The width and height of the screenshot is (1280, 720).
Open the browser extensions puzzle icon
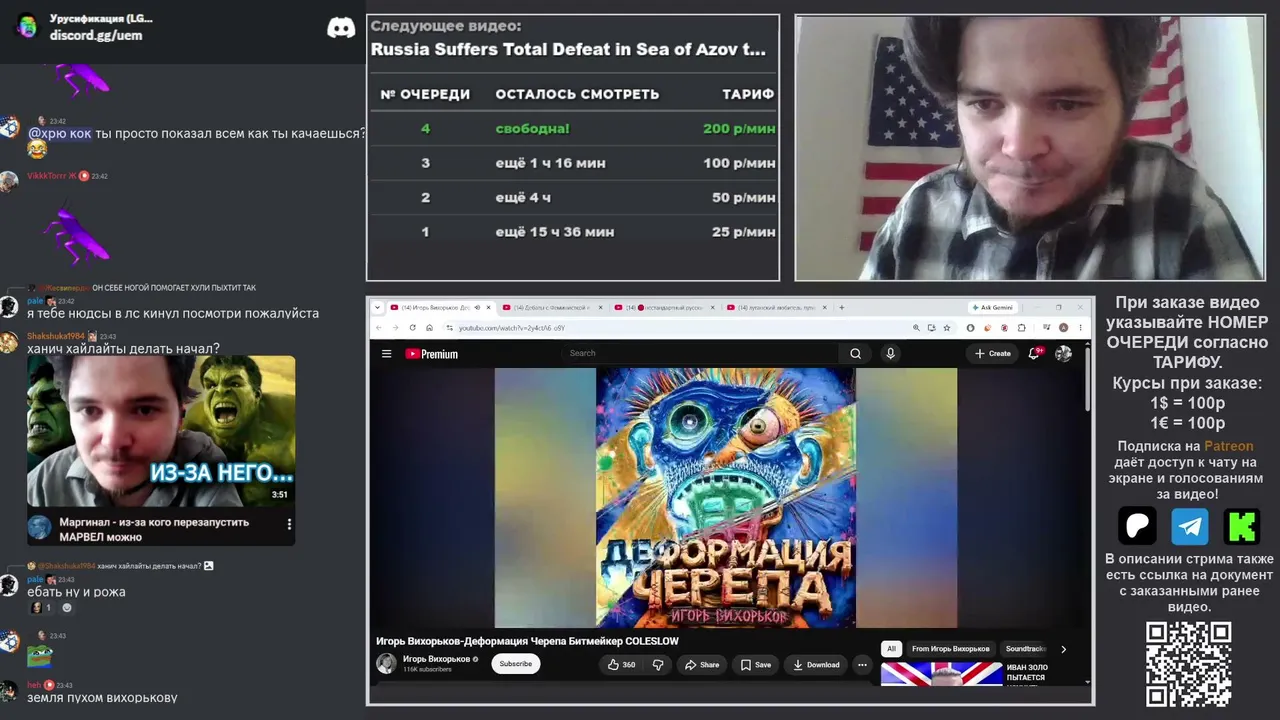coord(1021,328)
